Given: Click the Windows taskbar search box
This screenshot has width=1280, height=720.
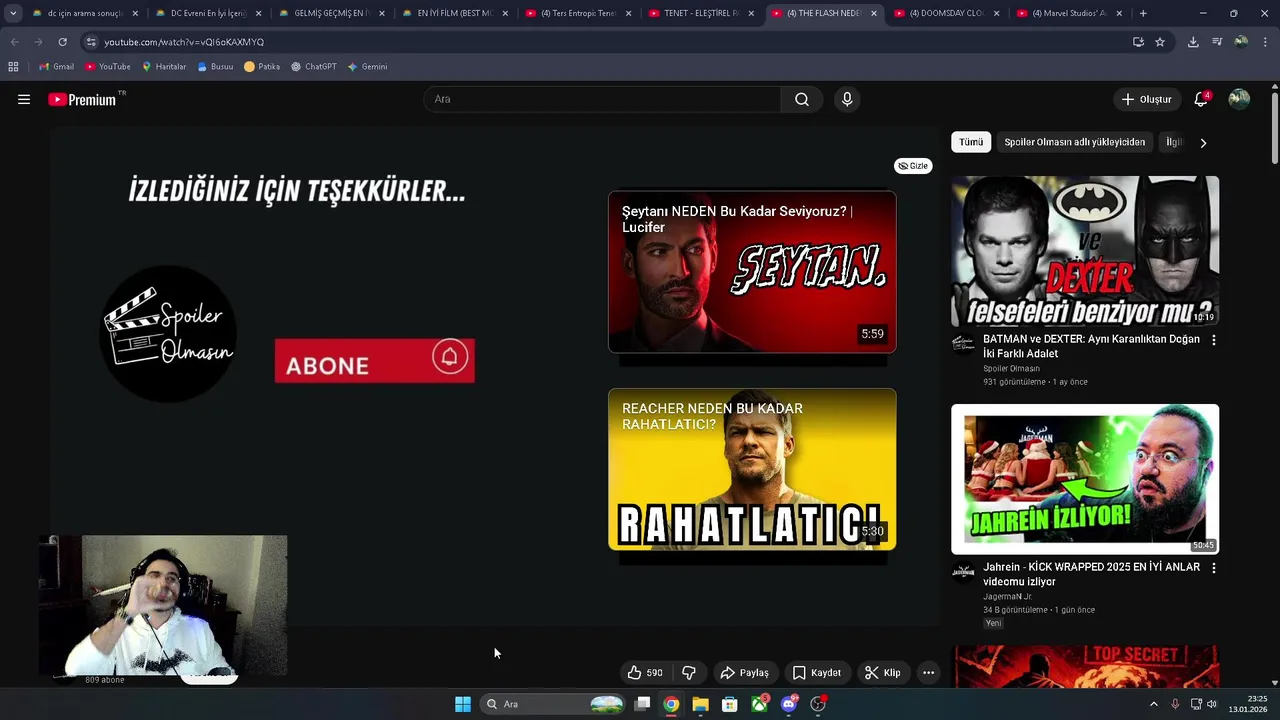Looking at the screenshot, I should pyautogui.click(x=553, y=704).
